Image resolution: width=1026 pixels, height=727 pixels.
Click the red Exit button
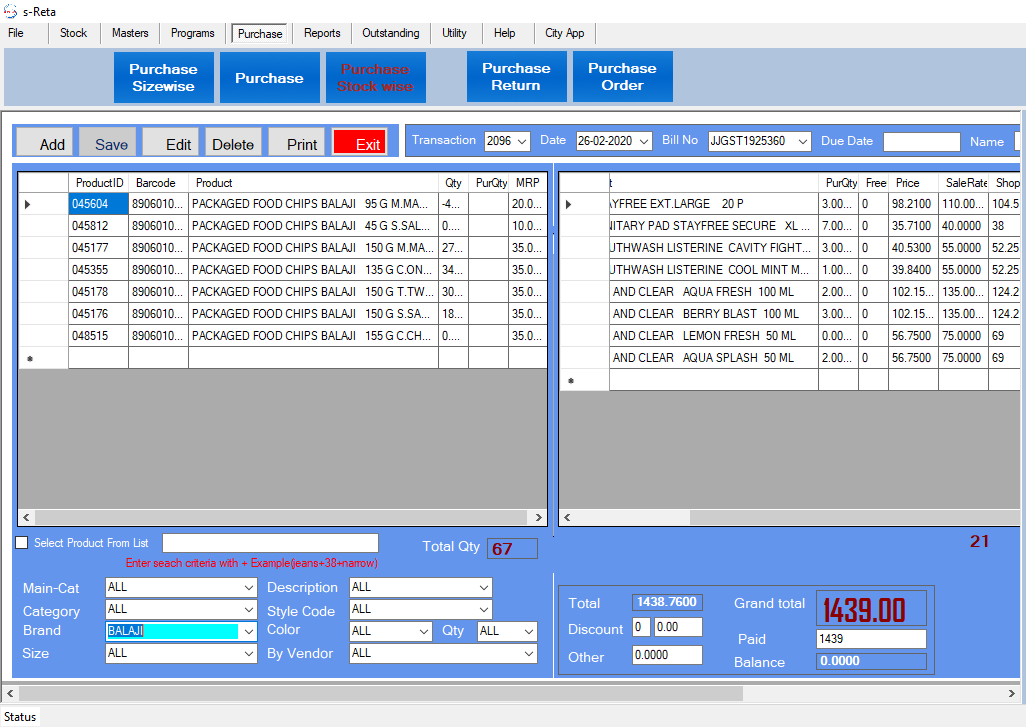[x=360, y=143]
